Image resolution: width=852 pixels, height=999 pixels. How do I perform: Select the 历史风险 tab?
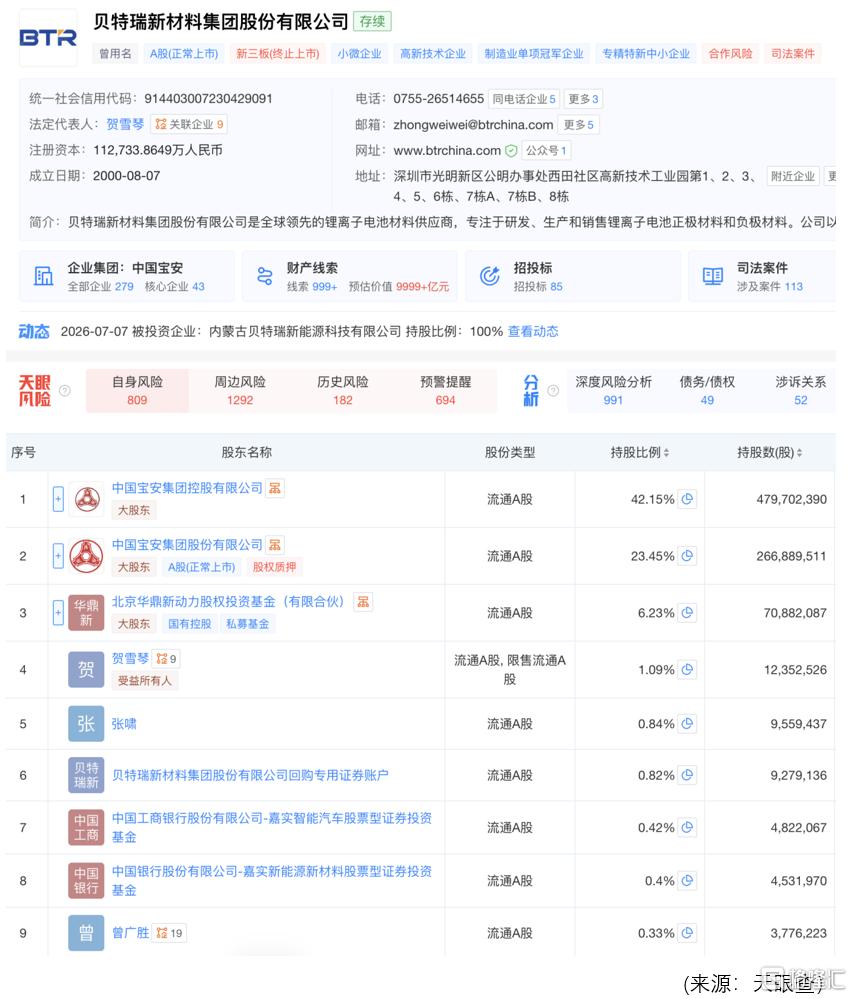coord(343,391)
